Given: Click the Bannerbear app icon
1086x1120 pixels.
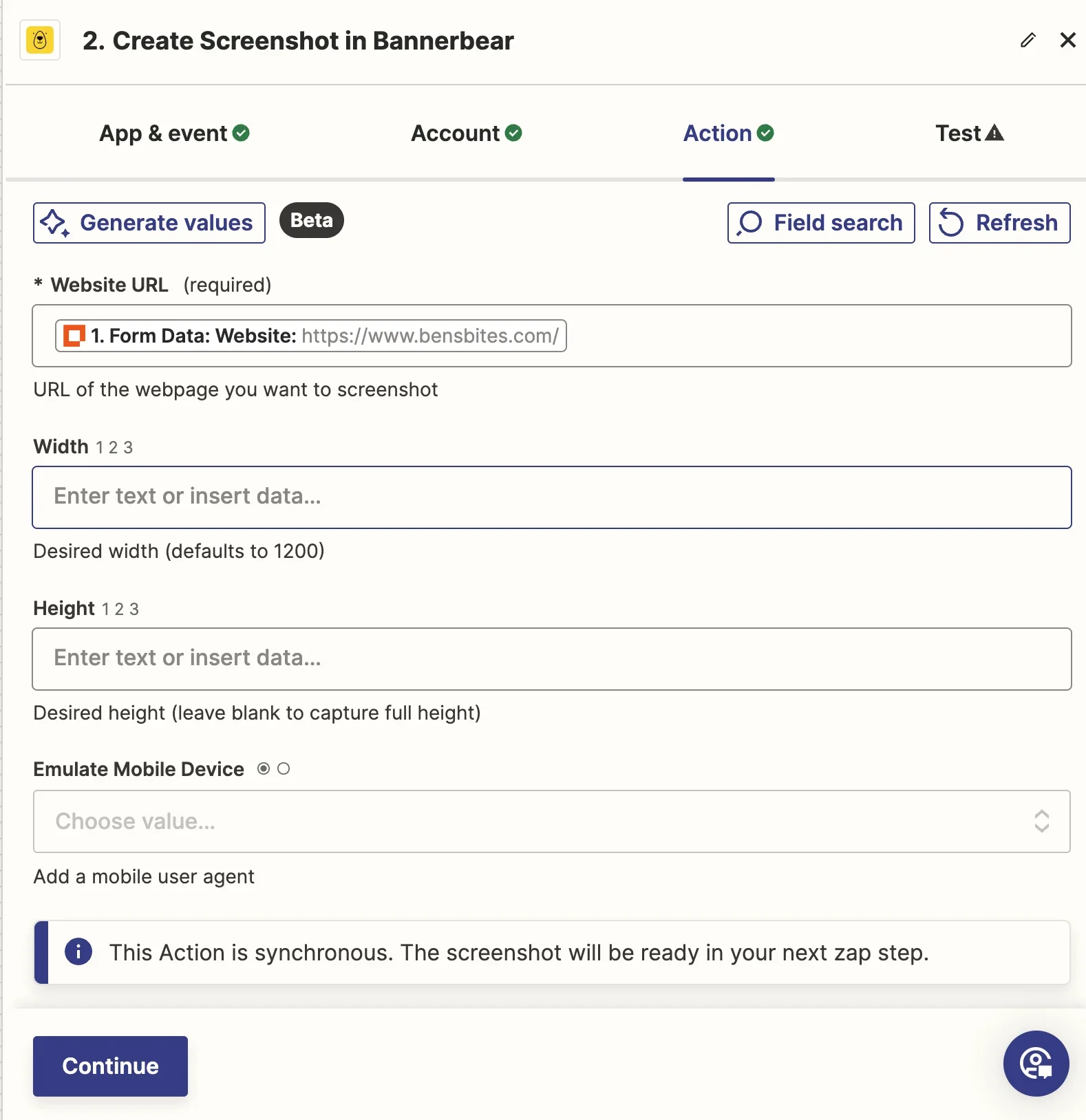Looking at the screenshot, I should 40,41.
